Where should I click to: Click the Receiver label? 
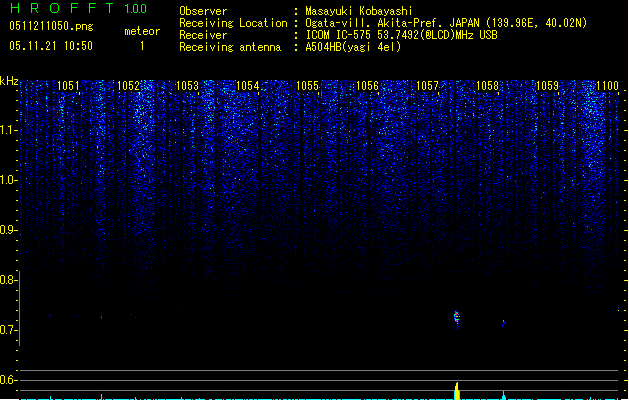tap(203, 35)
